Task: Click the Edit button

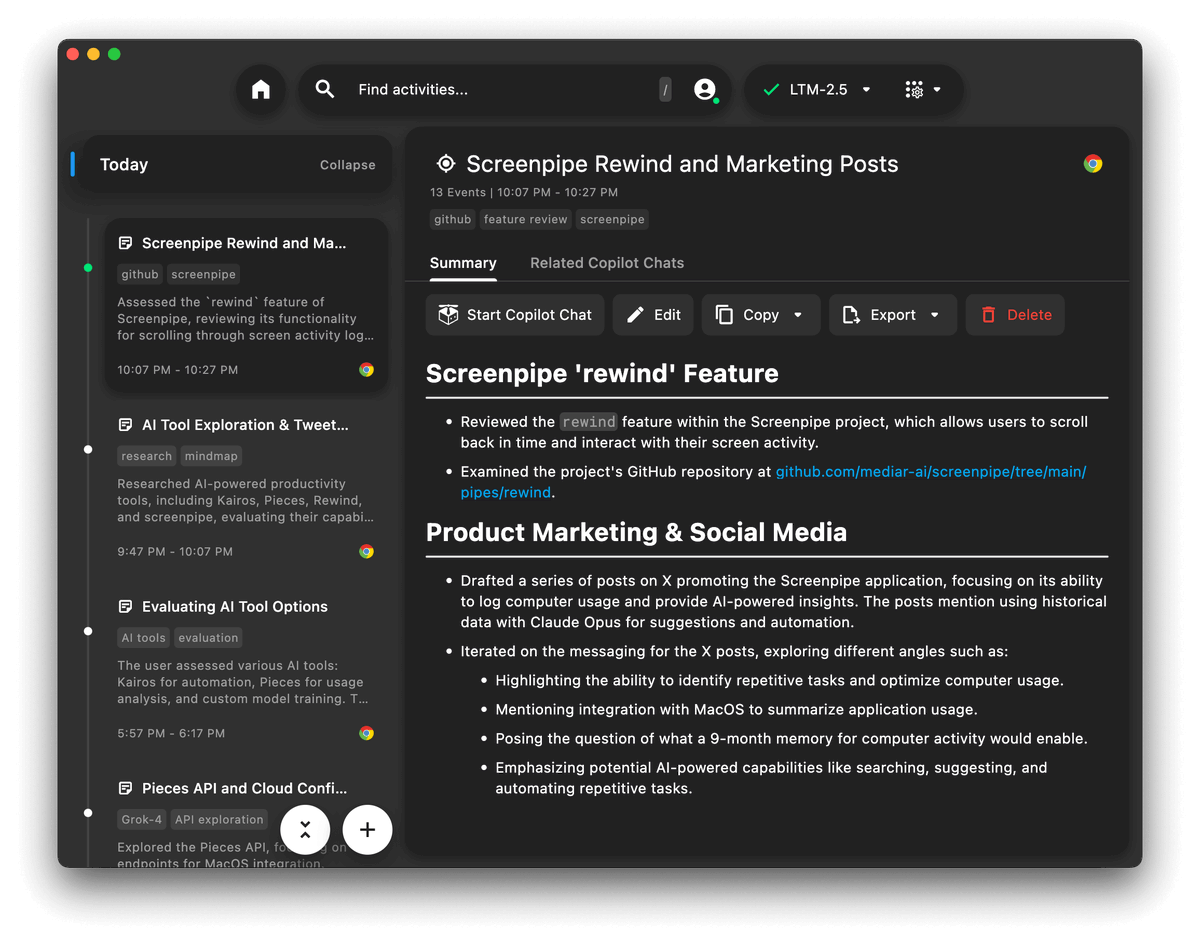Action: tap(653, 315)
